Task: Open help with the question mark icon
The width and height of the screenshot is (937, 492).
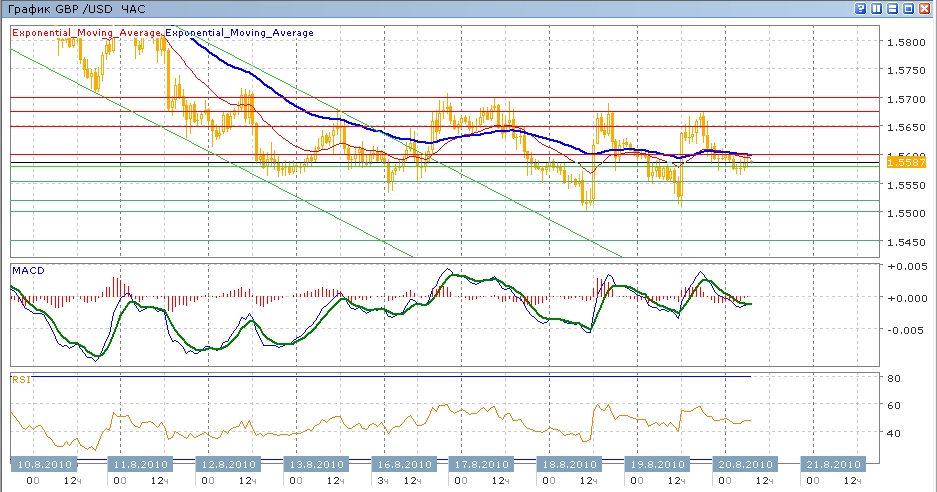Action: (861, 8)
